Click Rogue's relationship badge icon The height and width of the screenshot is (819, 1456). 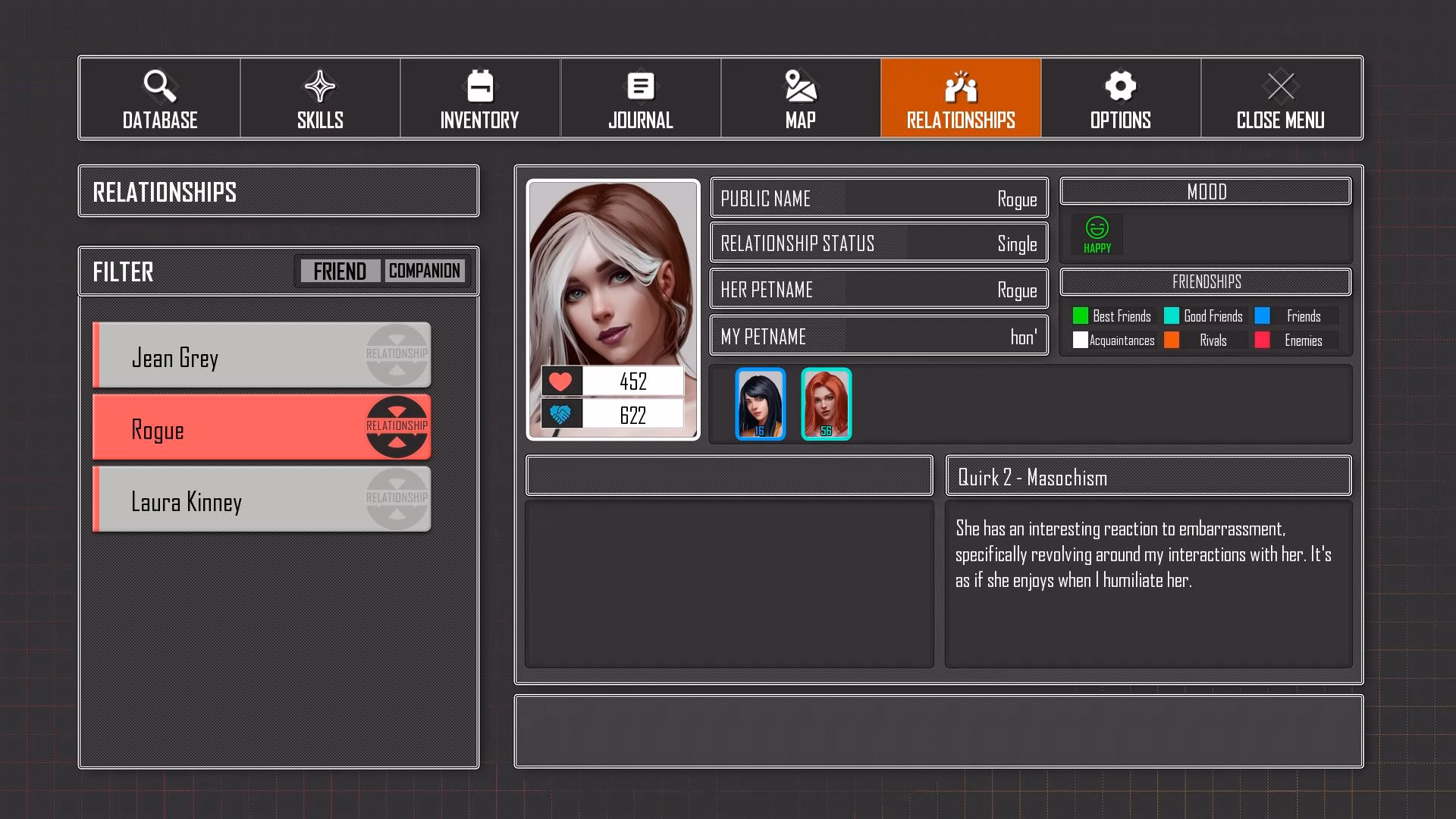397,427
